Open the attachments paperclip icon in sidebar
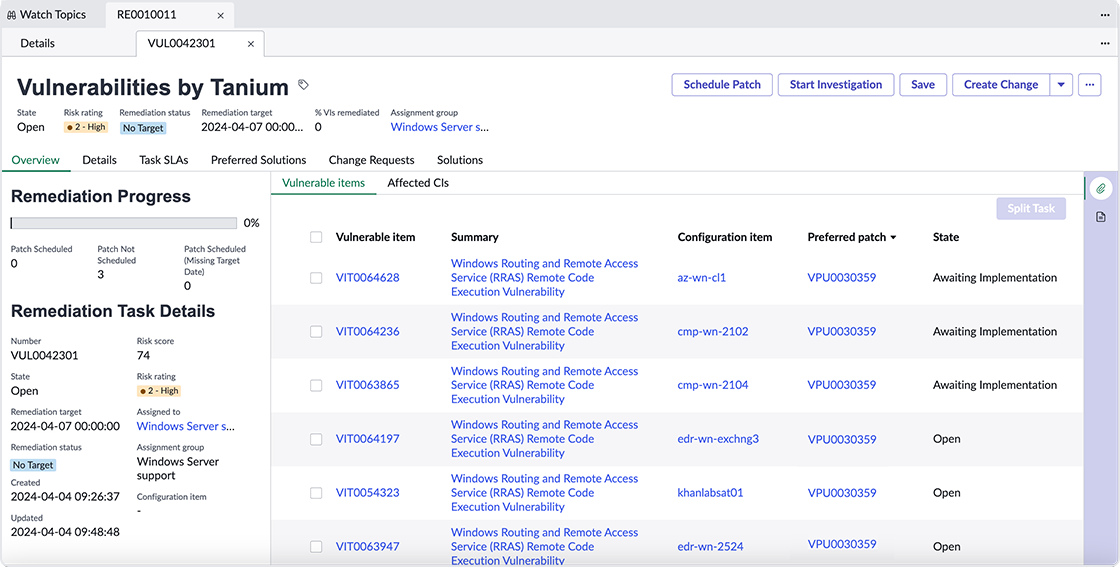The image size is (1120, 567). point(1101,189)
